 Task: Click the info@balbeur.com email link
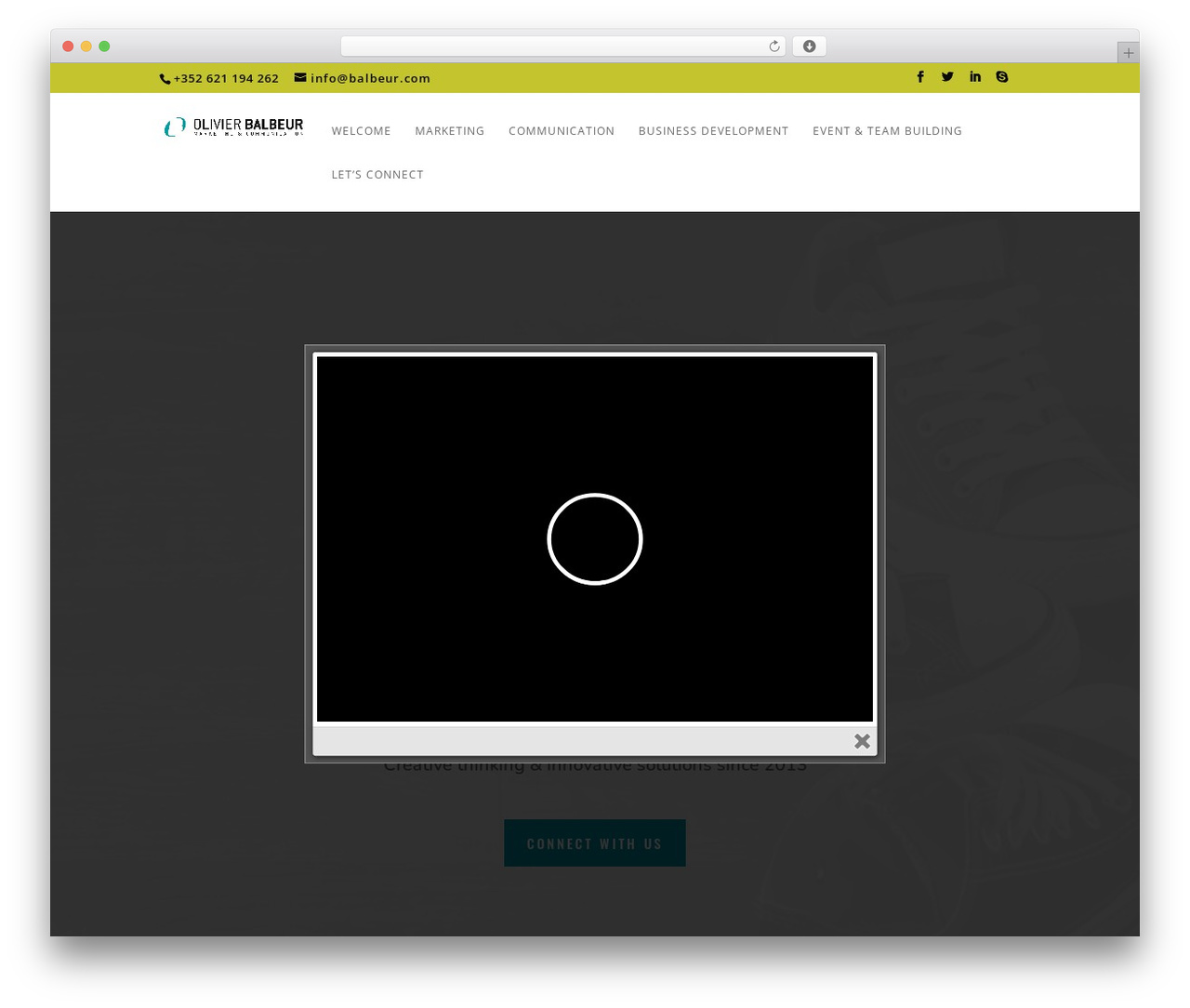pos(370,79)
